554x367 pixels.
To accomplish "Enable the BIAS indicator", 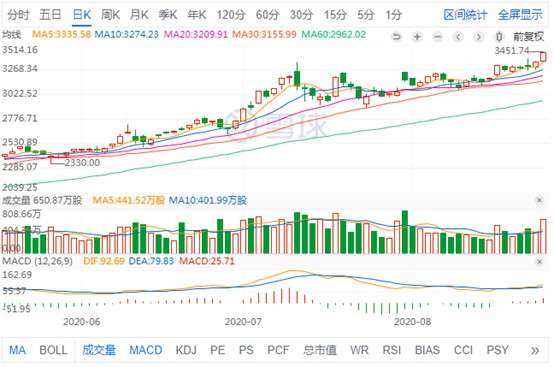I will point(427,350).
